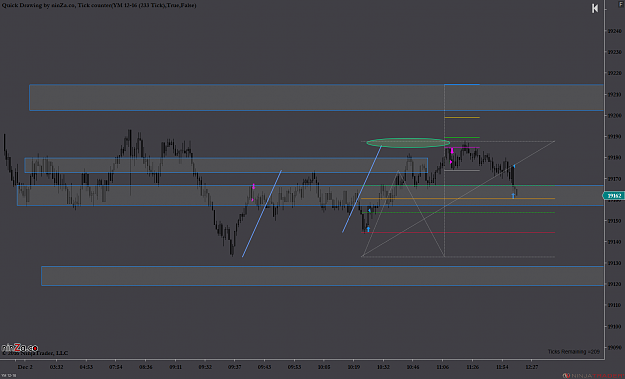Click the 19090 price axis label
Screen dimensions: 625x379
pyautogui.click(x=614, y=348)
